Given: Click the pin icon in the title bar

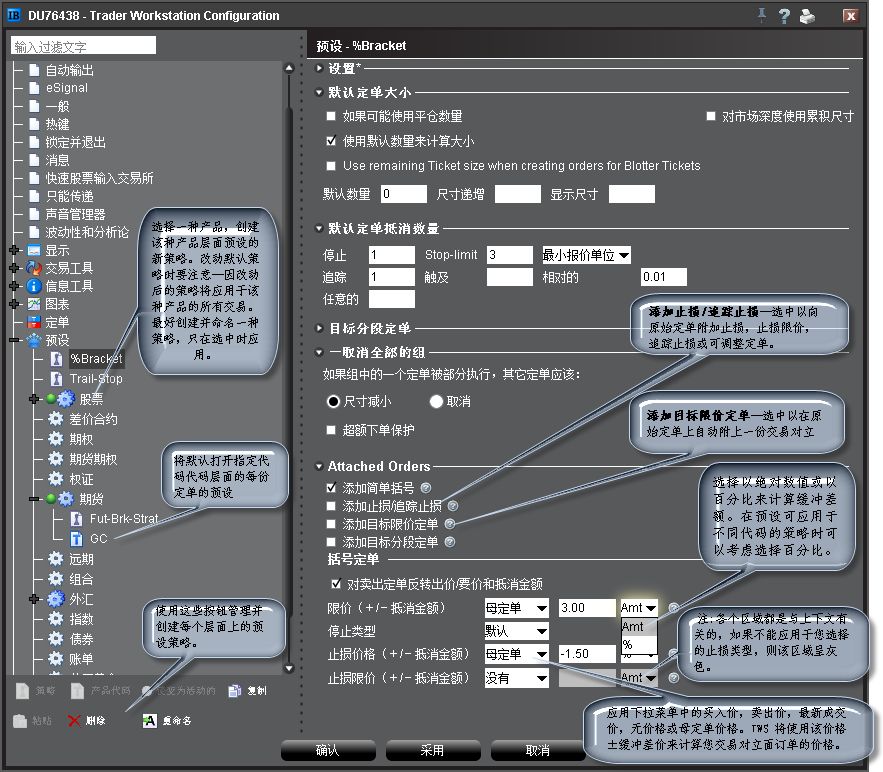Looking at the screenshot, I should tap(762, 15).
